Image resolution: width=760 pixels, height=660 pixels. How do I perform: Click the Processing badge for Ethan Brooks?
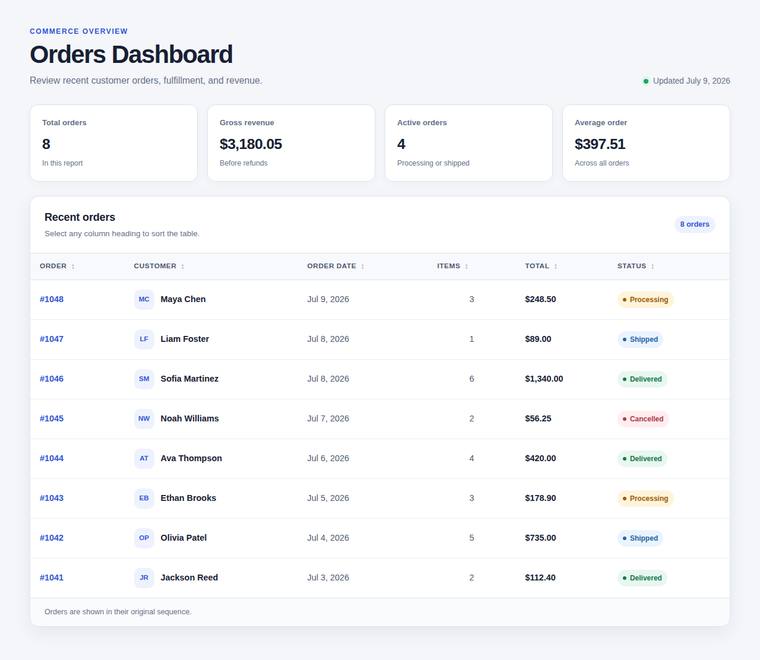[x=645, y=498]
